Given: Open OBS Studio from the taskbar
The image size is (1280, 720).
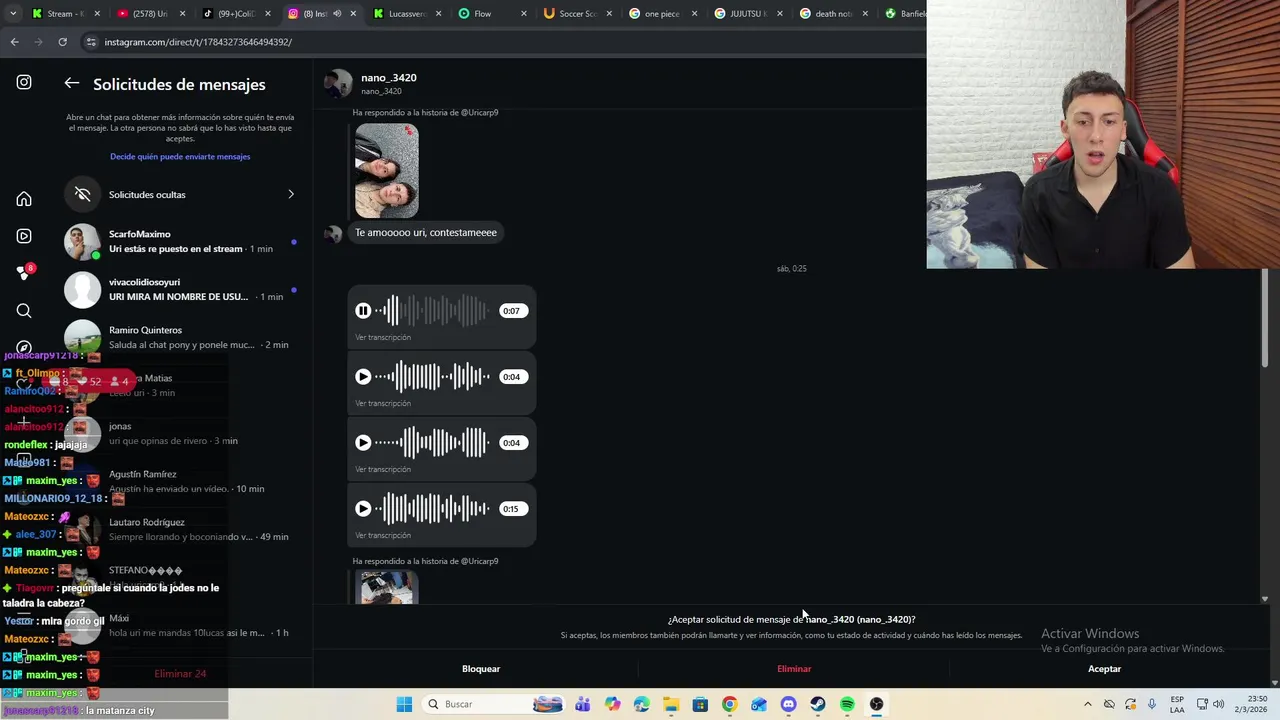Looking at the screenshot, I should click(x=876, y=704).
